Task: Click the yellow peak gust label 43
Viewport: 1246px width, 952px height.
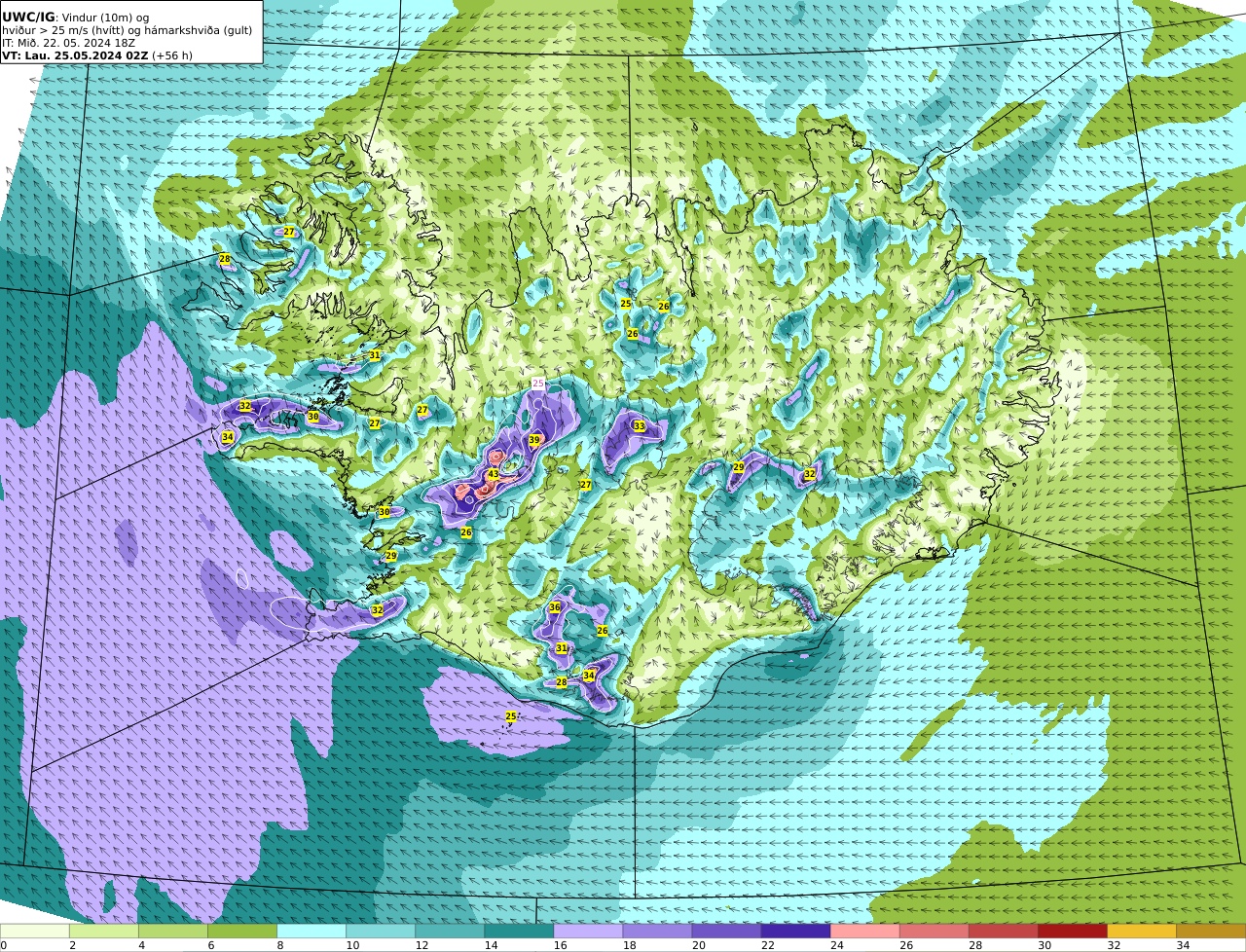Action: click(x=493, y=474)
